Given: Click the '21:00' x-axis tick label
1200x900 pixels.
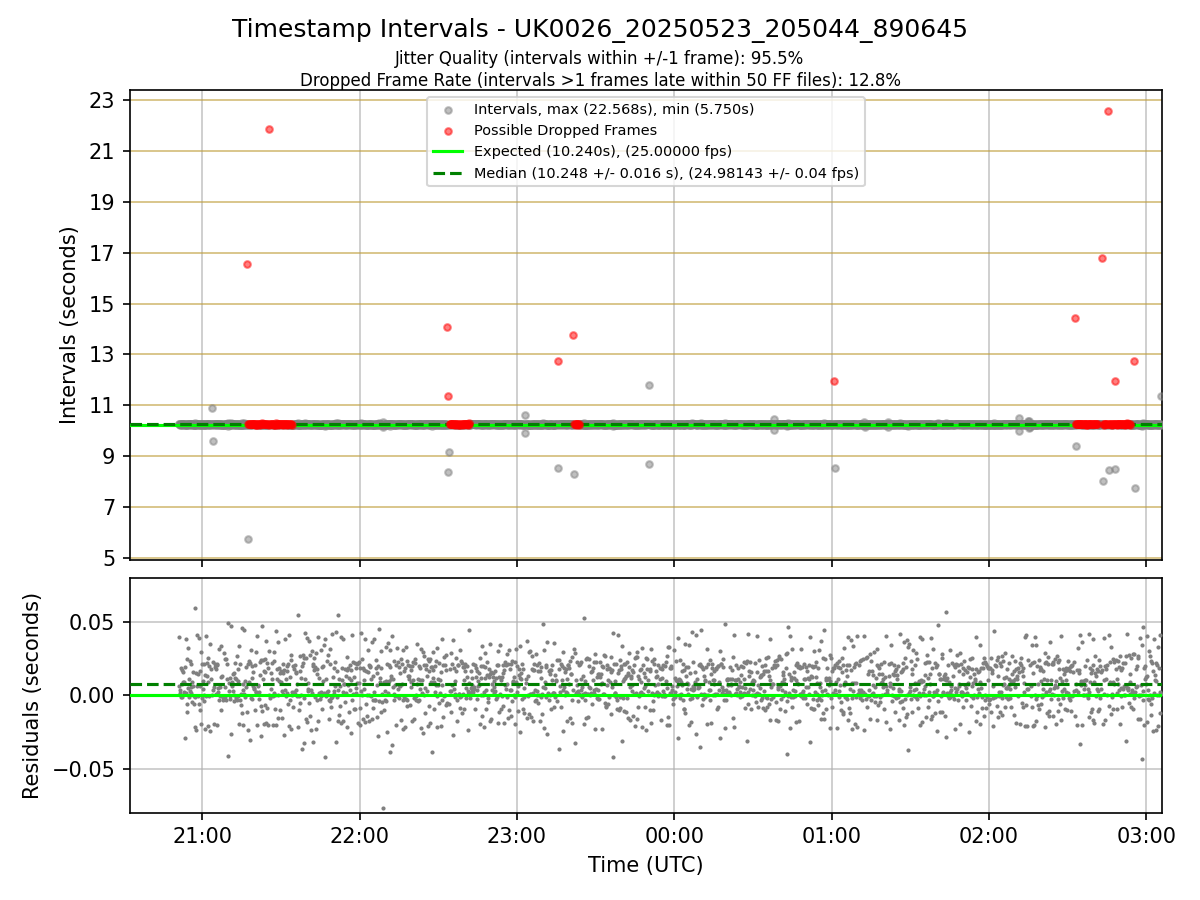Looking at the screenshot, I should [202, 834].
